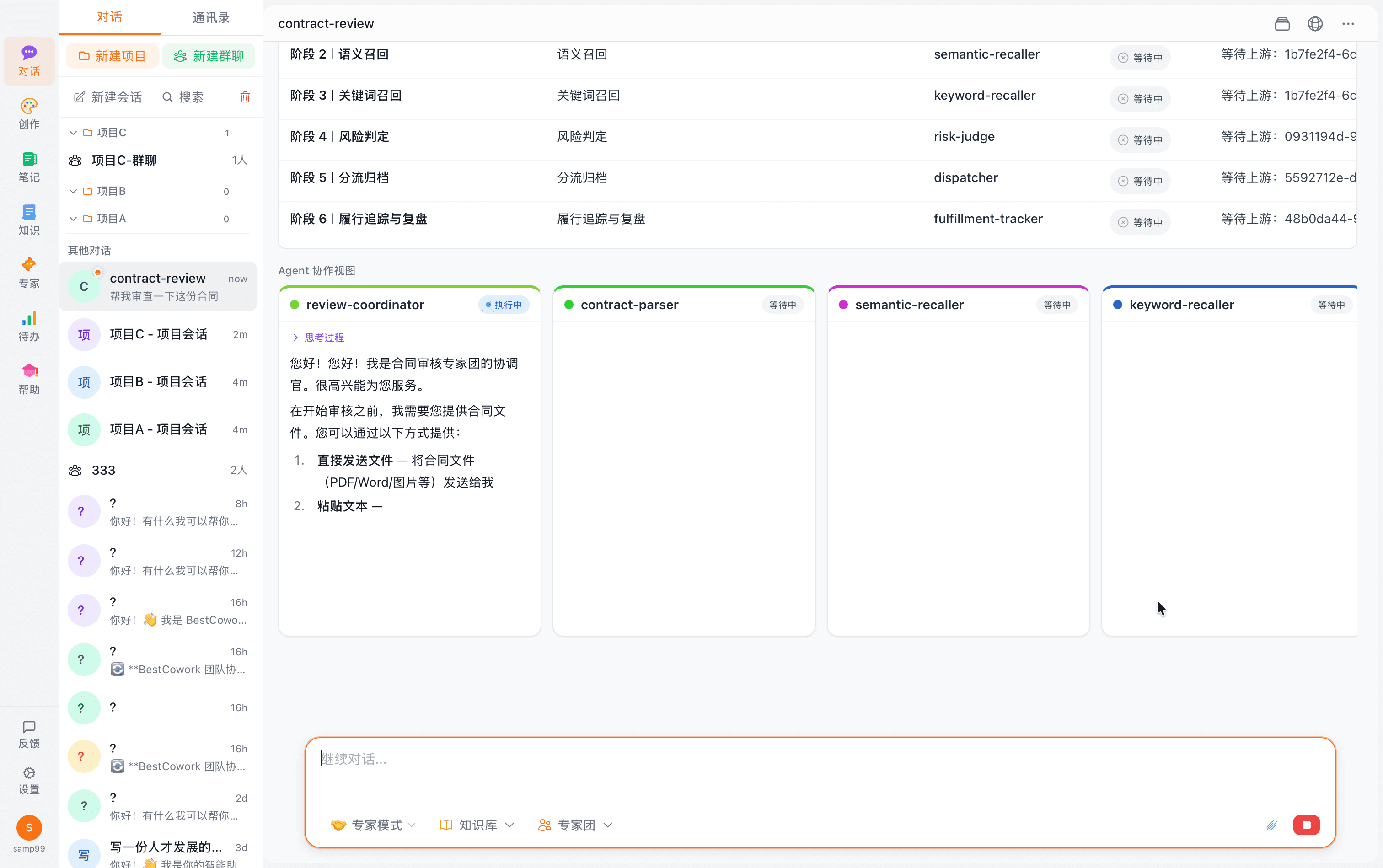Collapse the 项目A folder
Viewport: 1383px width, 868px height.
pos(73,219)
